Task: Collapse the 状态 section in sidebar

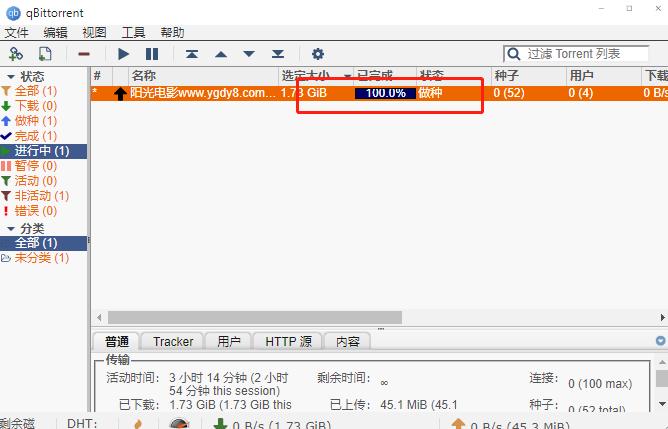Action: (x=11, y=76)
